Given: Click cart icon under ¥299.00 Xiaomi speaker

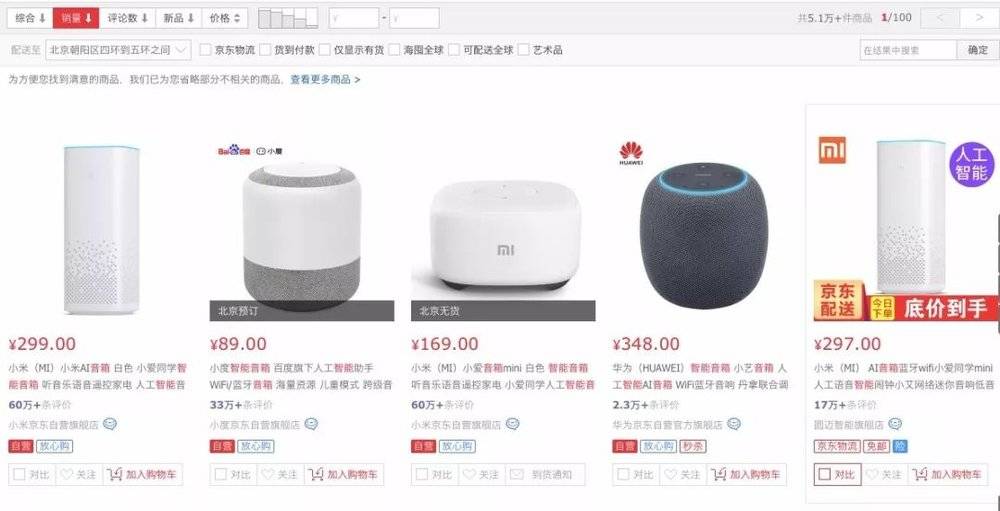Looking at the screenshot, I should click(115, 475).
